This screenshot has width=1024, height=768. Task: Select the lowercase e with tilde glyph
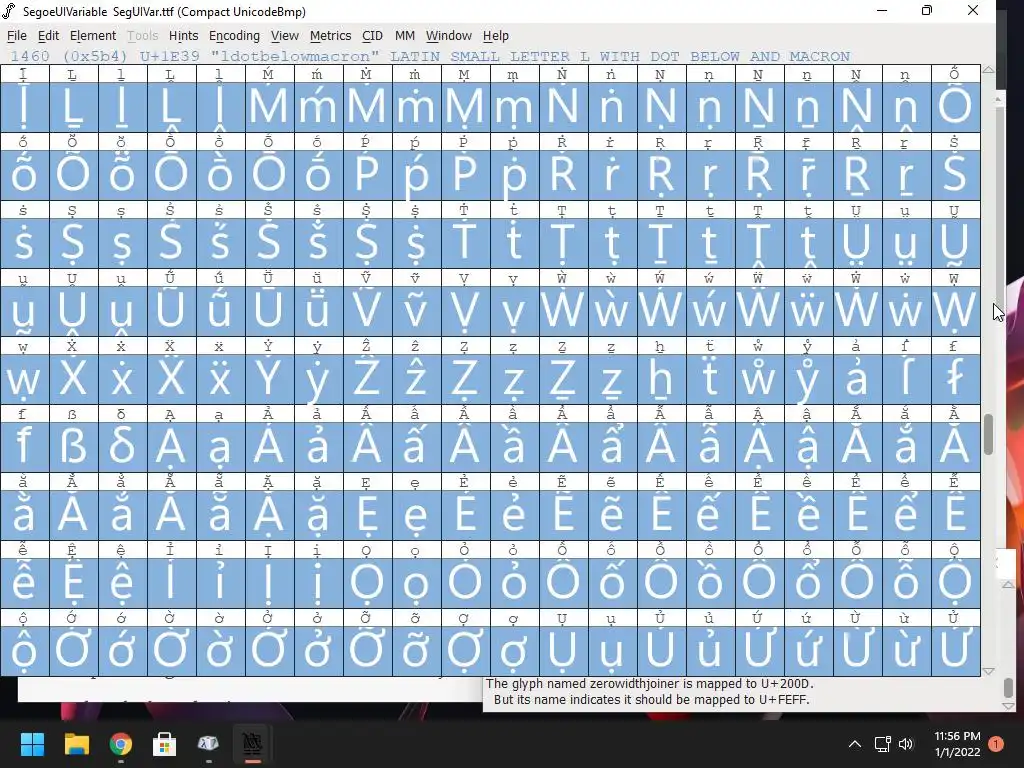coord(611,515)
